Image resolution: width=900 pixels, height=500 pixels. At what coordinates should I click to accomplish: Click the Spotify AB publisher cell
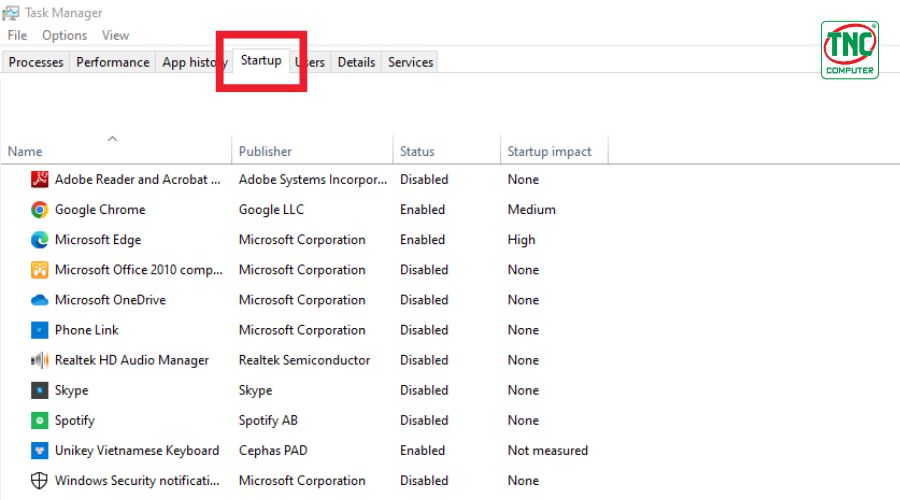click(x=268, y=420)
